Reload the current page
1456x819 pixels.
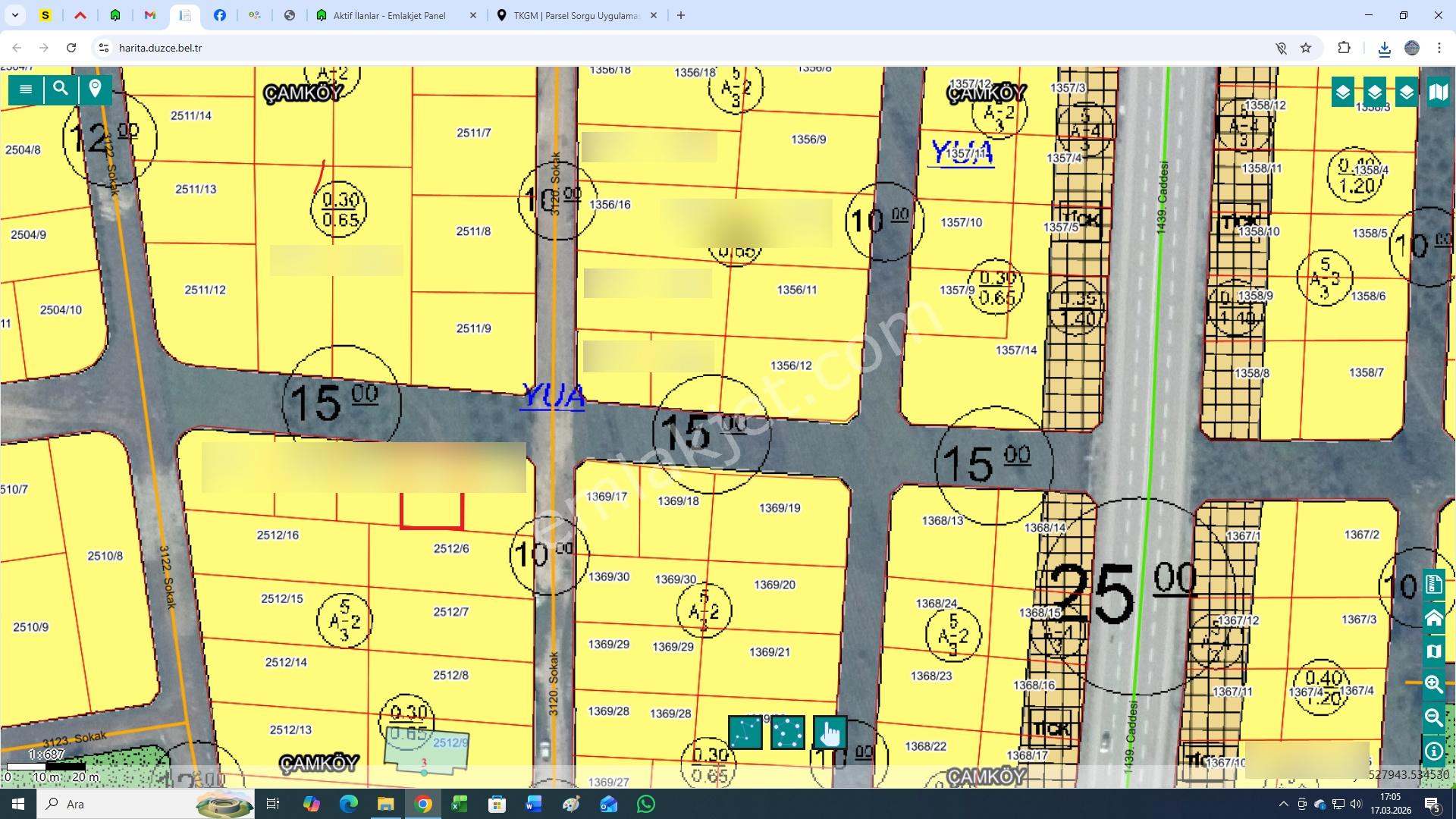[x=71, y=48]
